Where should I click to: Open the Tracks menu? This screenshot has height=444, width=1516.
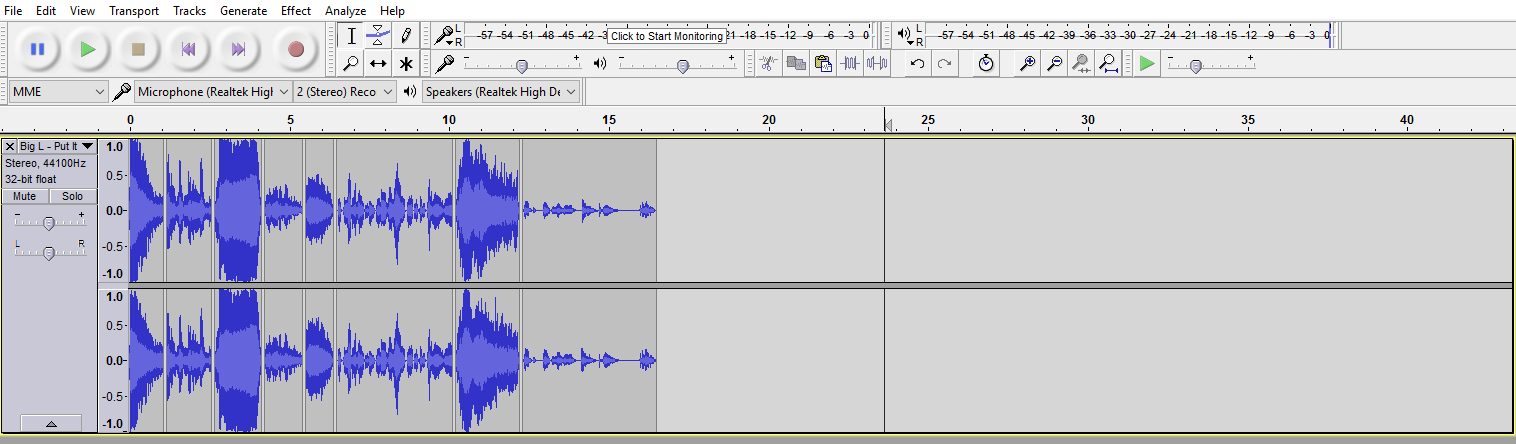click(189, 11)
